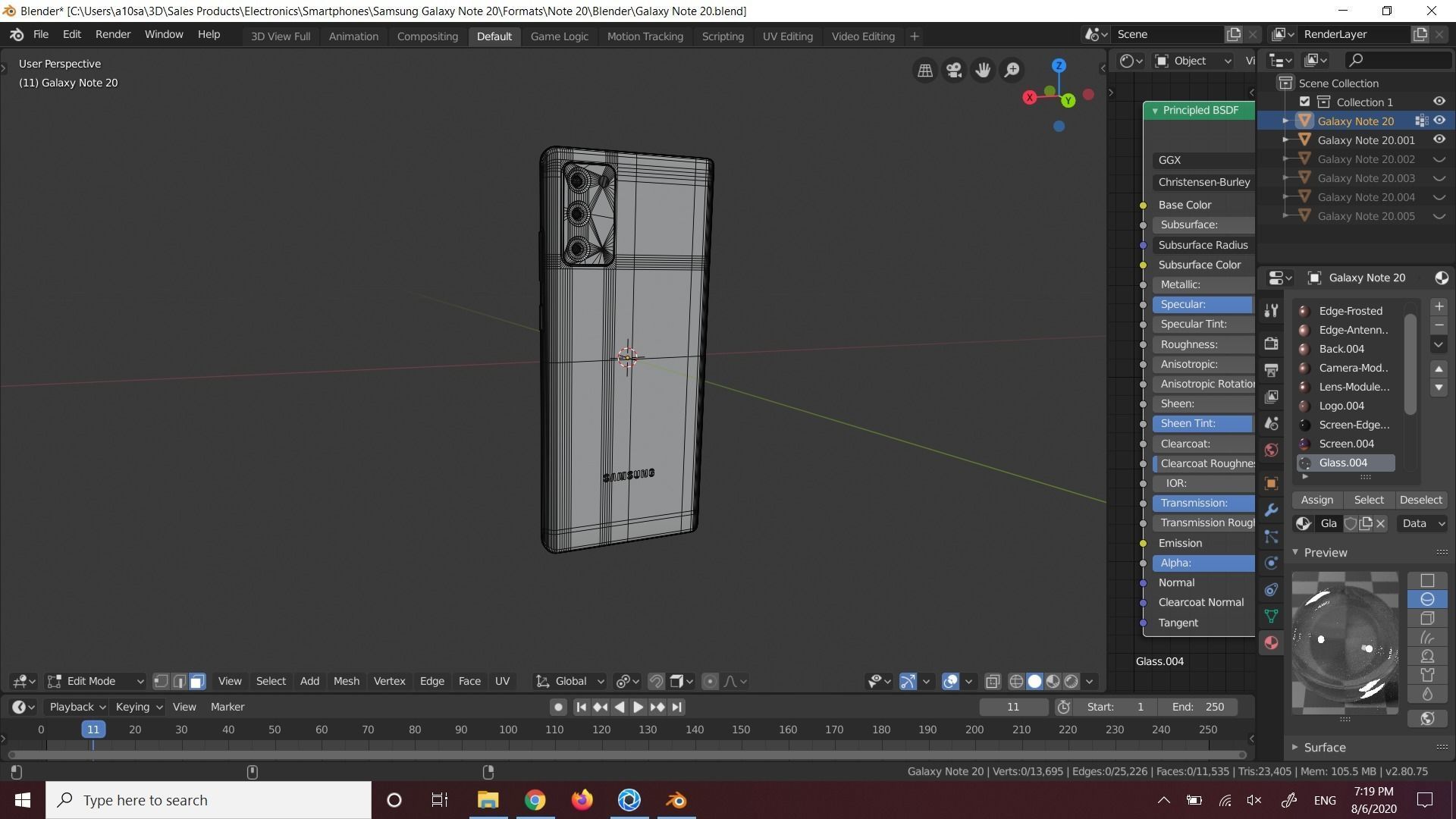Viewport: 1456px width, 819px height.
Task: Toggle viewport gizmo display button
Action: 908,681
